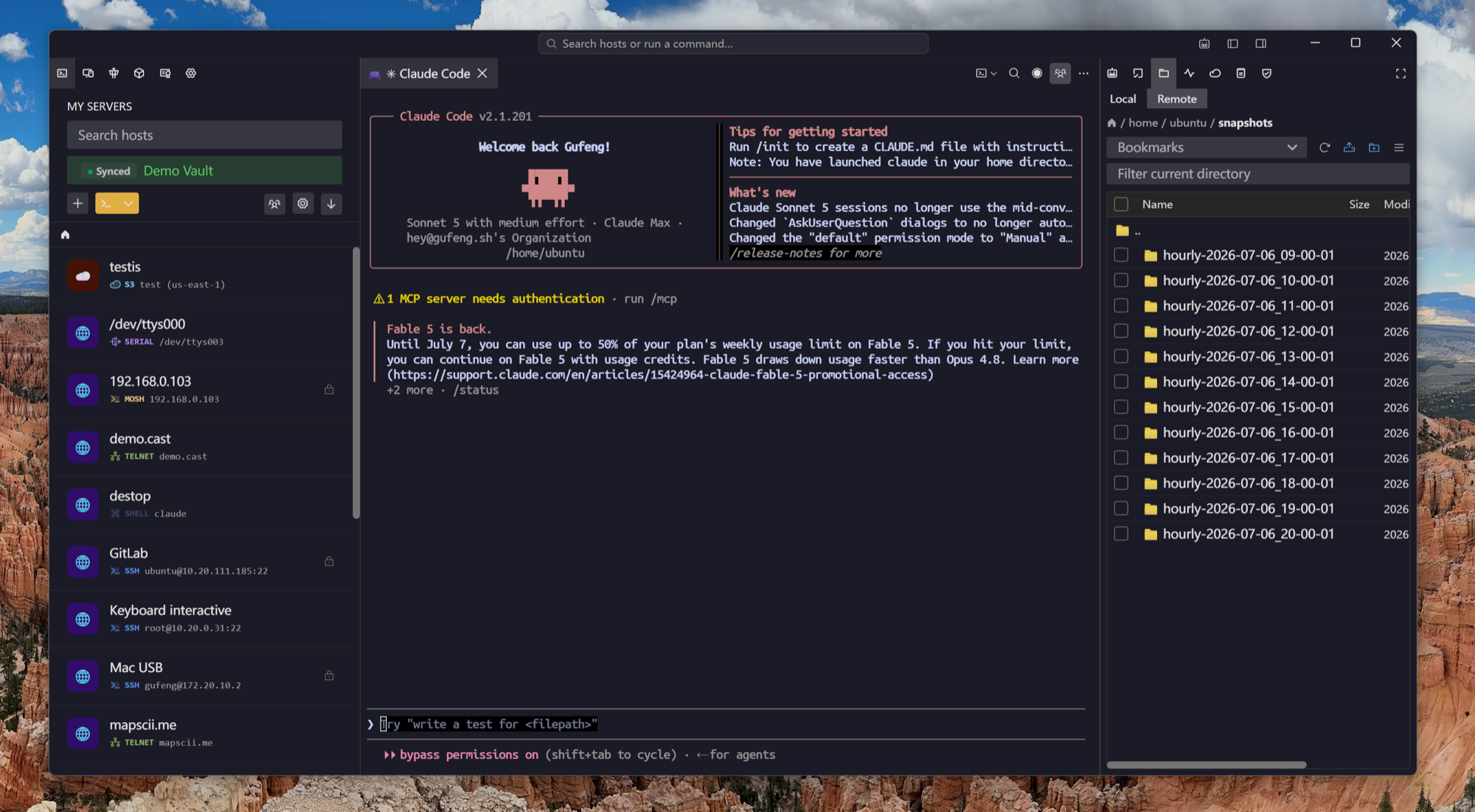Create a new folder with the blue folder icon

click(x=1374, y=148)
